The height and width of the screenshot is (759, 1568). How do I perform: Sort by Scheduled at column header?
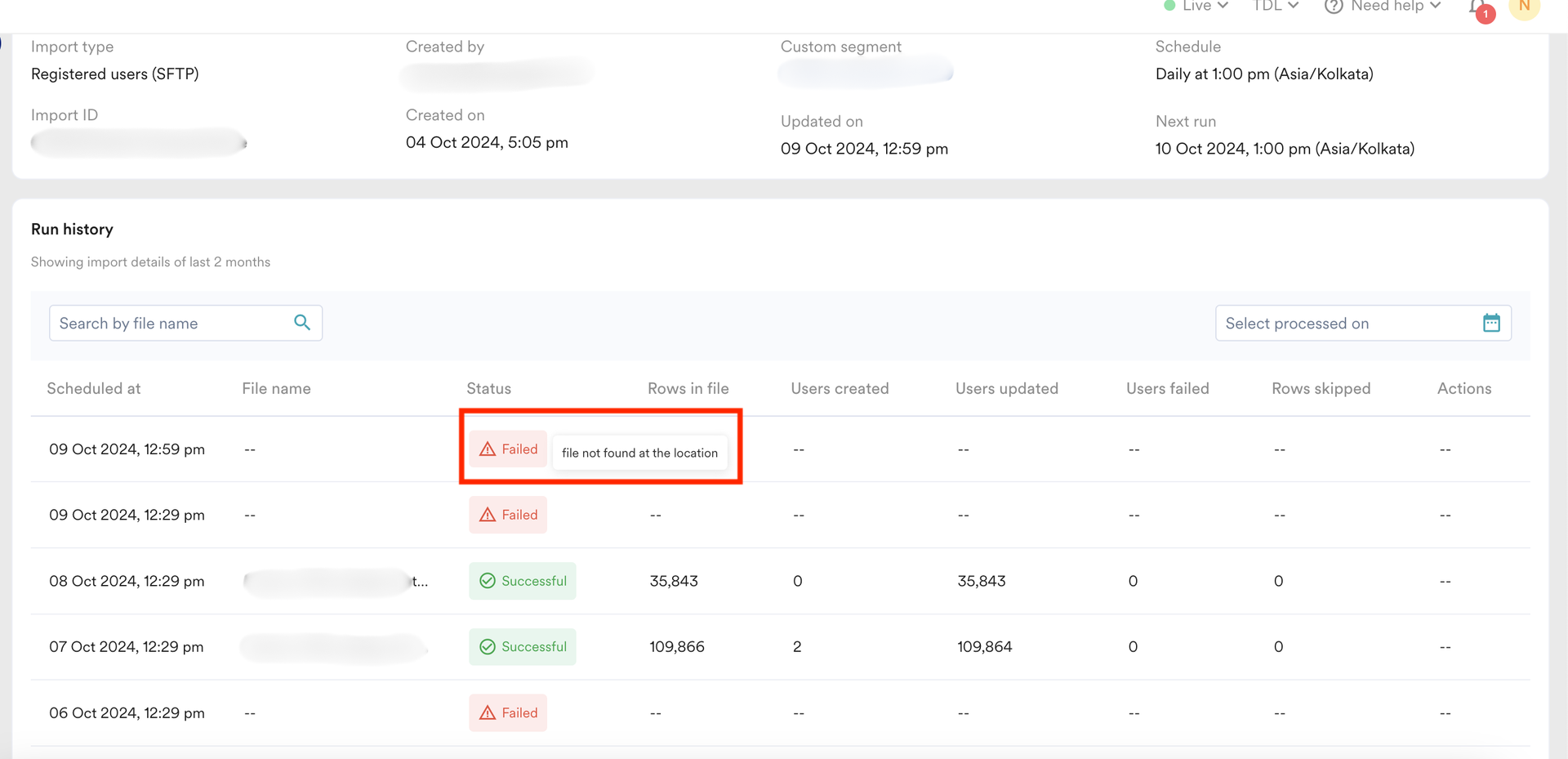pyautogui.click(x=94, y=389)
